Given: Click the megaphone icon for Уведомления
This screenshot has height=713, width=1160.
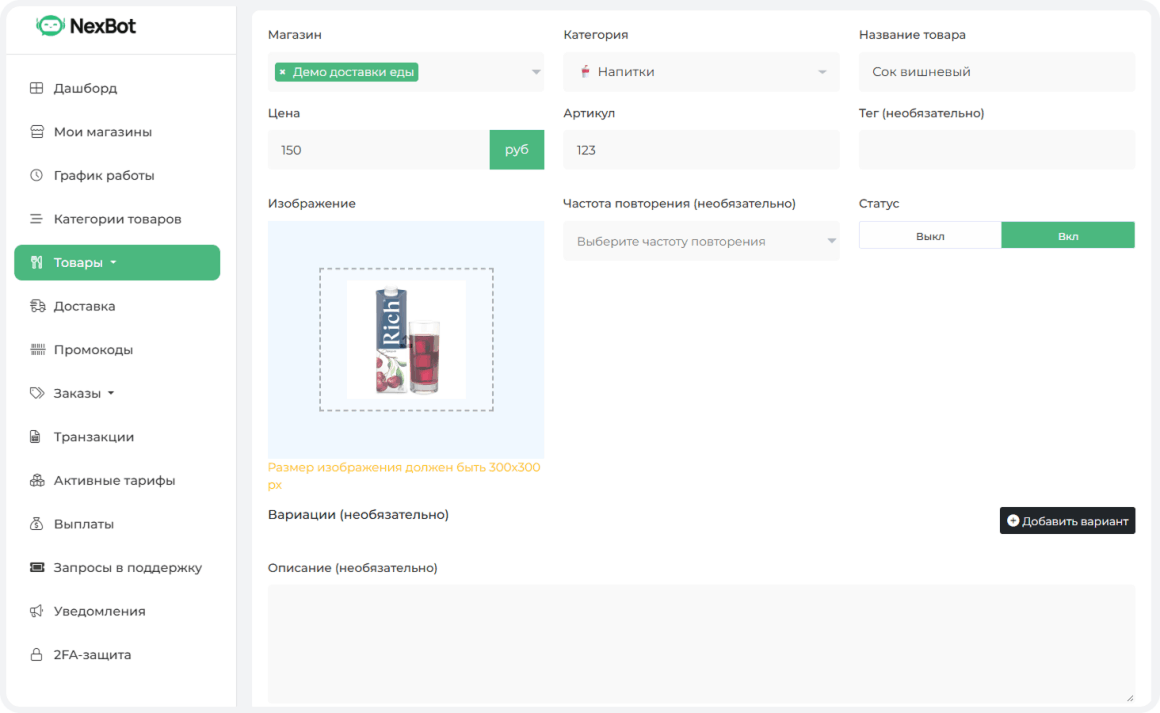Looking at the screenshot, I should pyautogui.click(x=36, y=611).
